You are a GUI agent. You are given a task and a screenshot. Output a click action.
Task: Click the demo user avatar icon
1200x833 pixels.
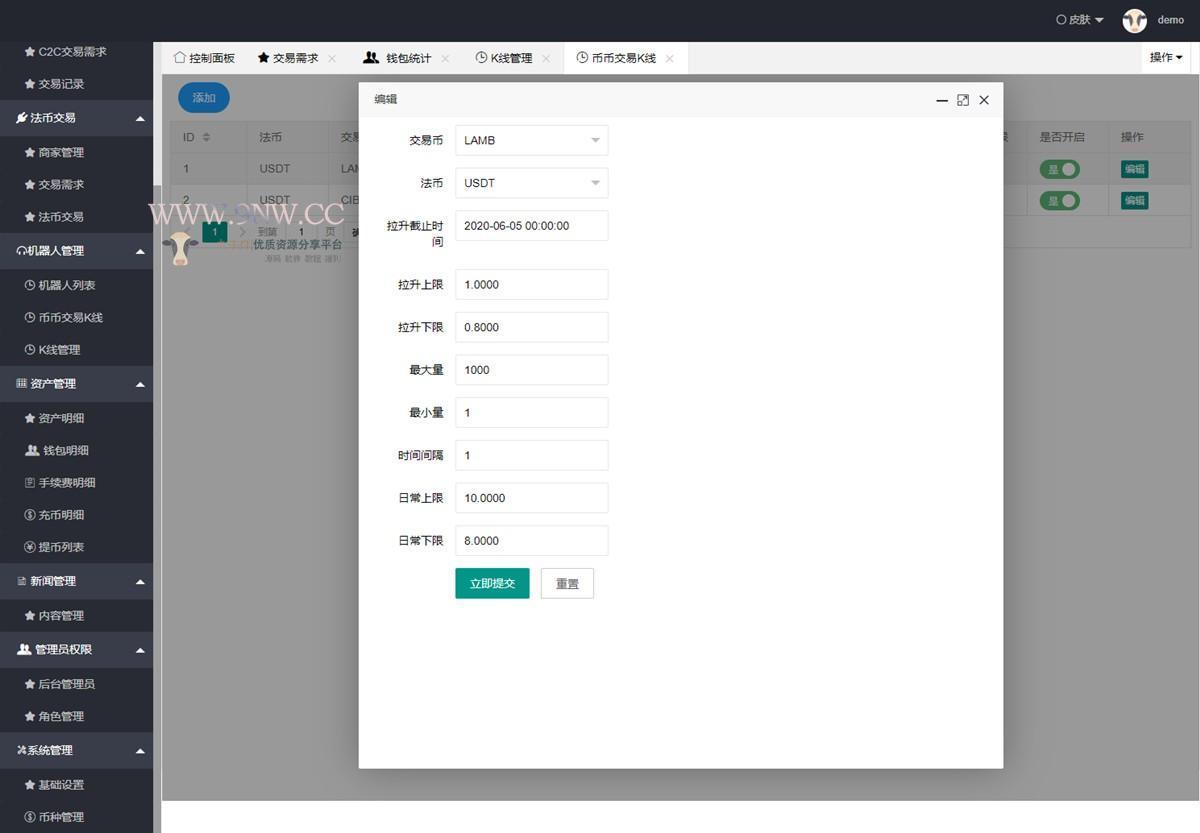(1134, 20)
